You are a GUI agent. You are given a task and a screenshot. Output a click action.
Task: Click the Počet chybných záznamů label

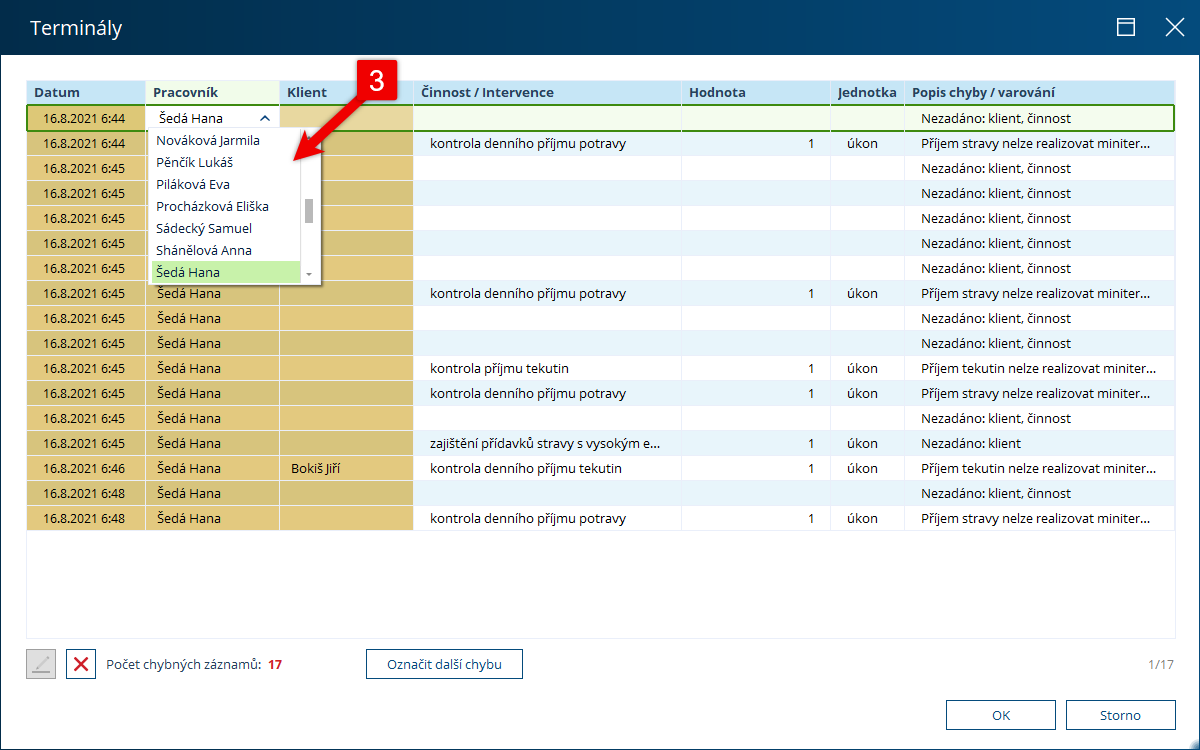184,664
